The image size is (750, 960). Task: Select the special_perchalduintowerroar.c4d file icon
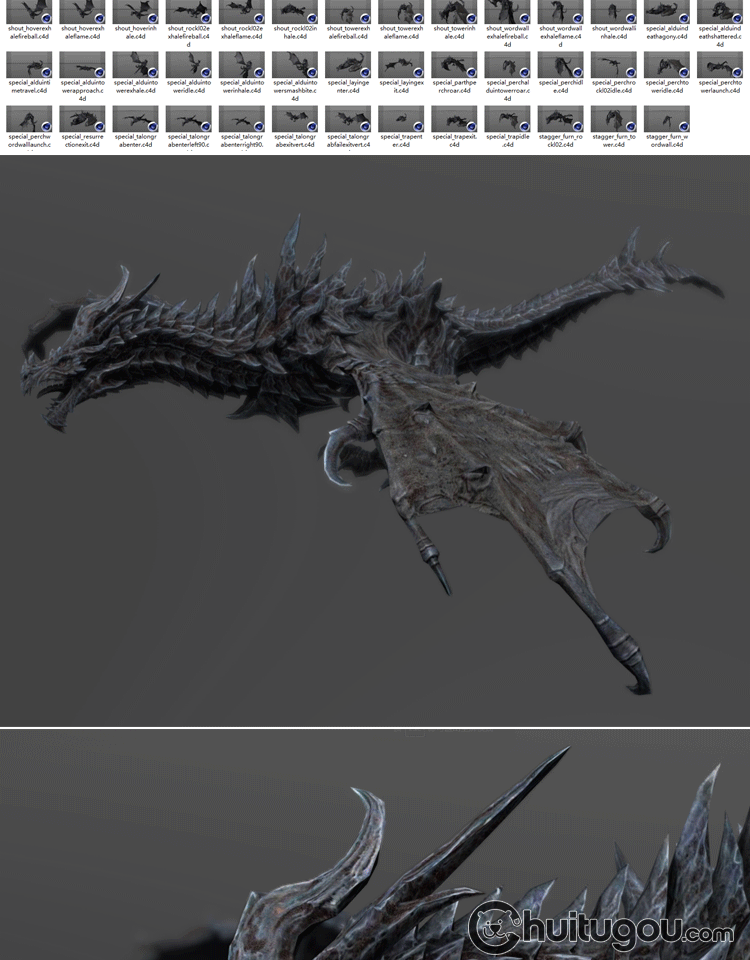coord(508,65)
